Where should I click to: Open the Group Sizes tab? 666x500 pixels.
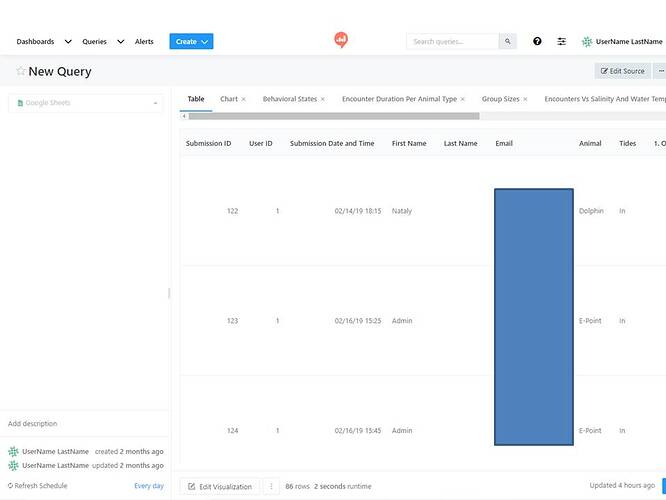pyautogui.click(x=500, y=99)
